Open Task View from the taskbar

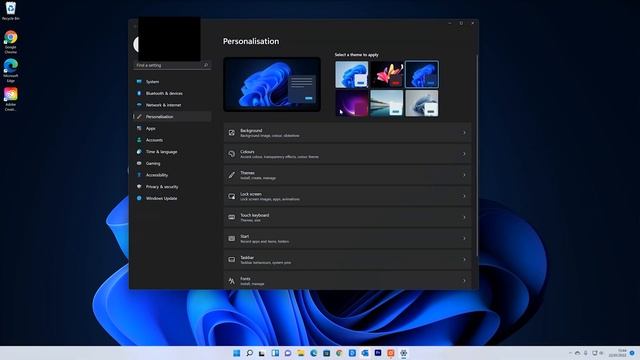tap(262, 353)
